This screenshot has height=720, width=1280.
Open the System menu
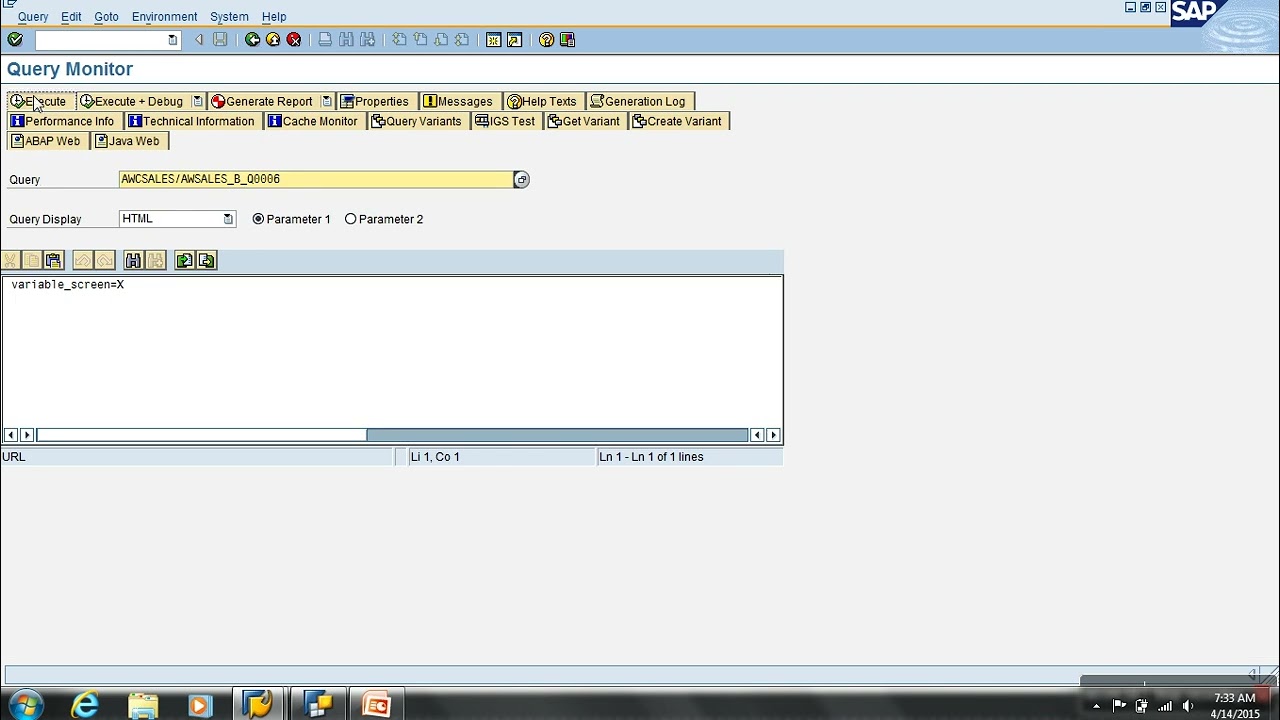click(x=229, y=17)
